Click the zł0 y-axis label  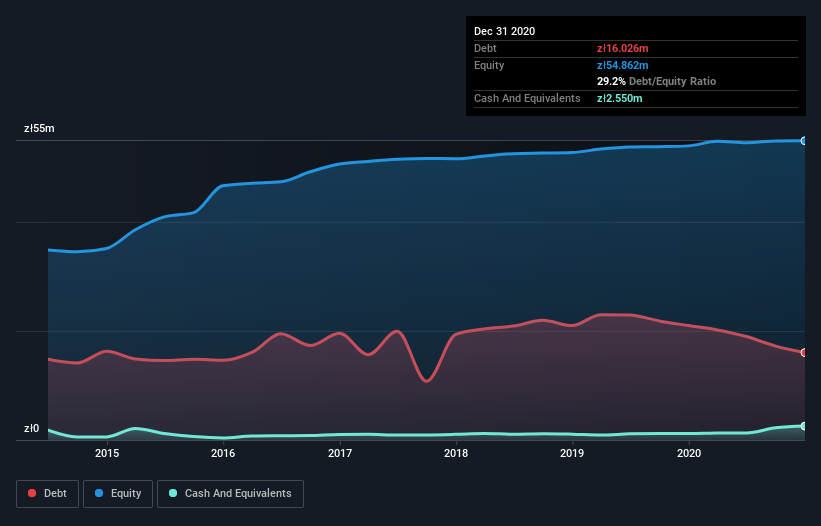31,428
